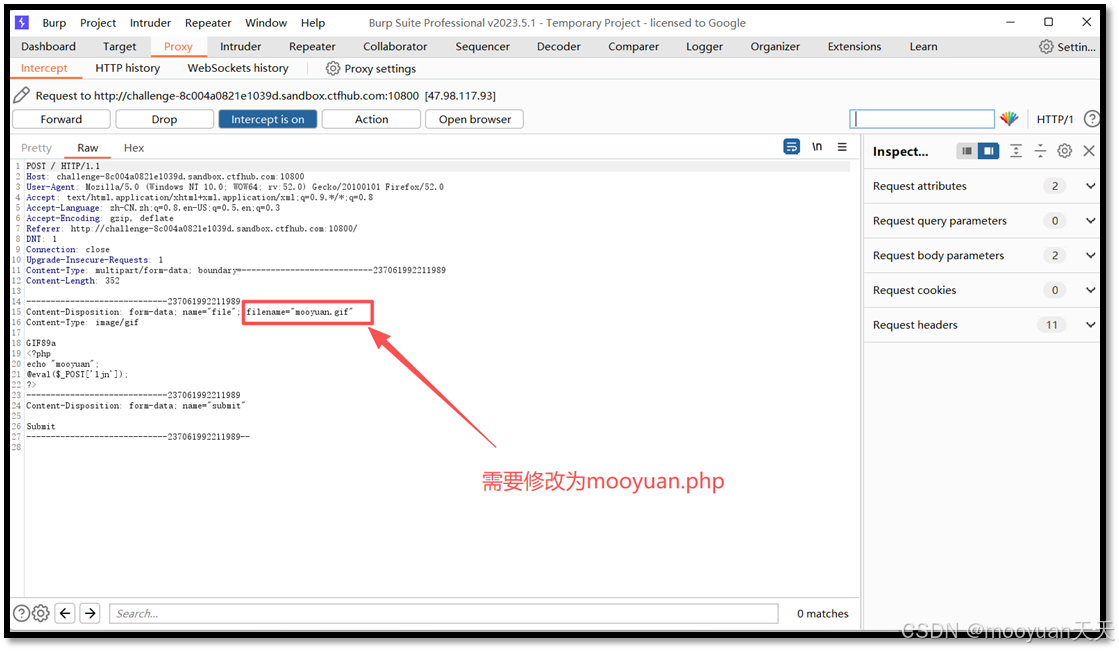Open the Learn tab
The width and height of the screenshot is (1119, 651).
[x=923, y=46]
